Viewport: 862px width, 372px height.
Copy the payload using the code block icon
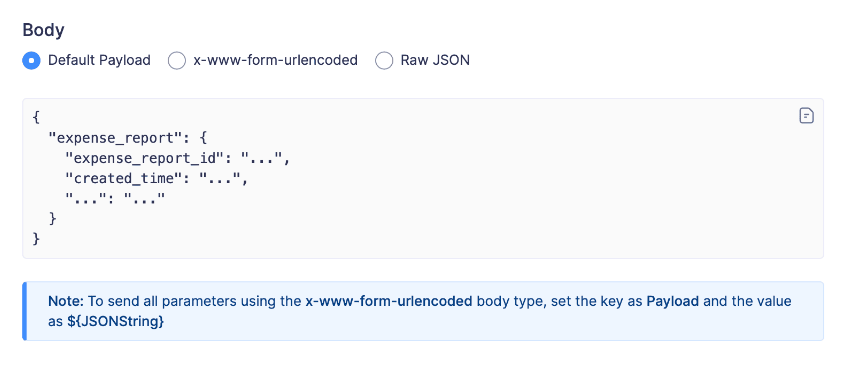point(806,116)
